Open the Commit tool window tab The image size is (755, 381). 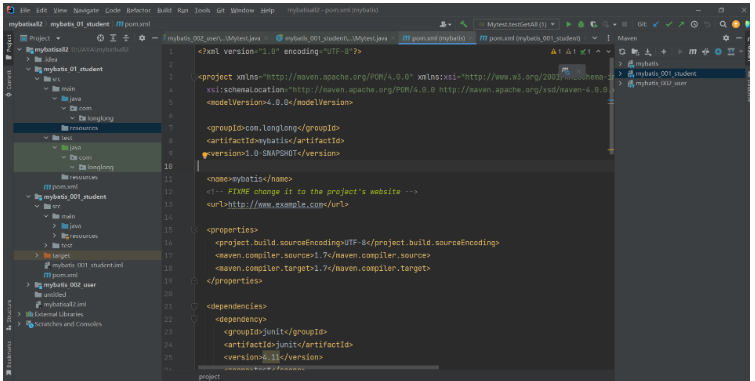[8, 84]
